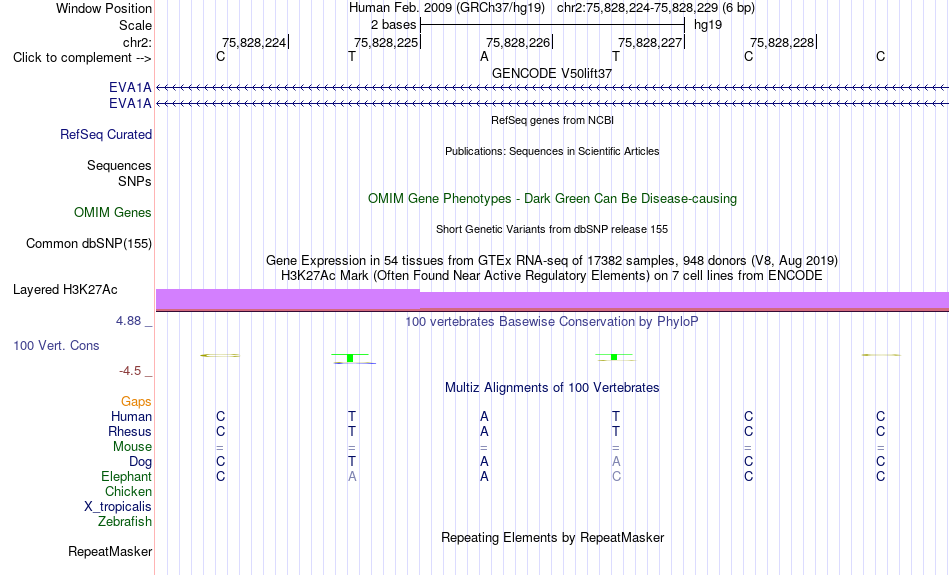
Task: Click 'Publications: Sequences in Scientific Articles' title
Action: [x=552, y=151]
